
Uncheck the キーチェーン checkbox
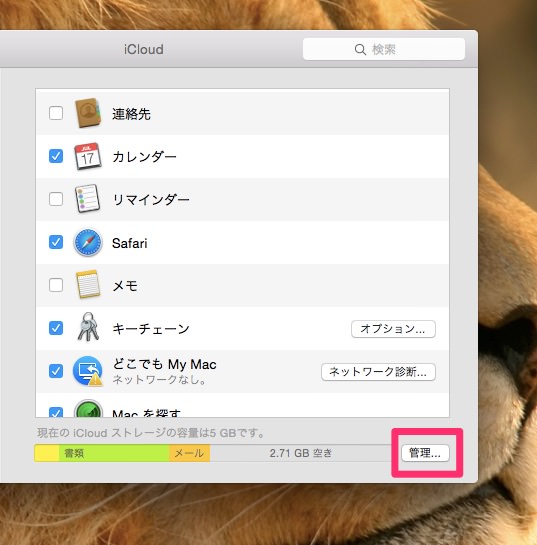click(56, 328)
